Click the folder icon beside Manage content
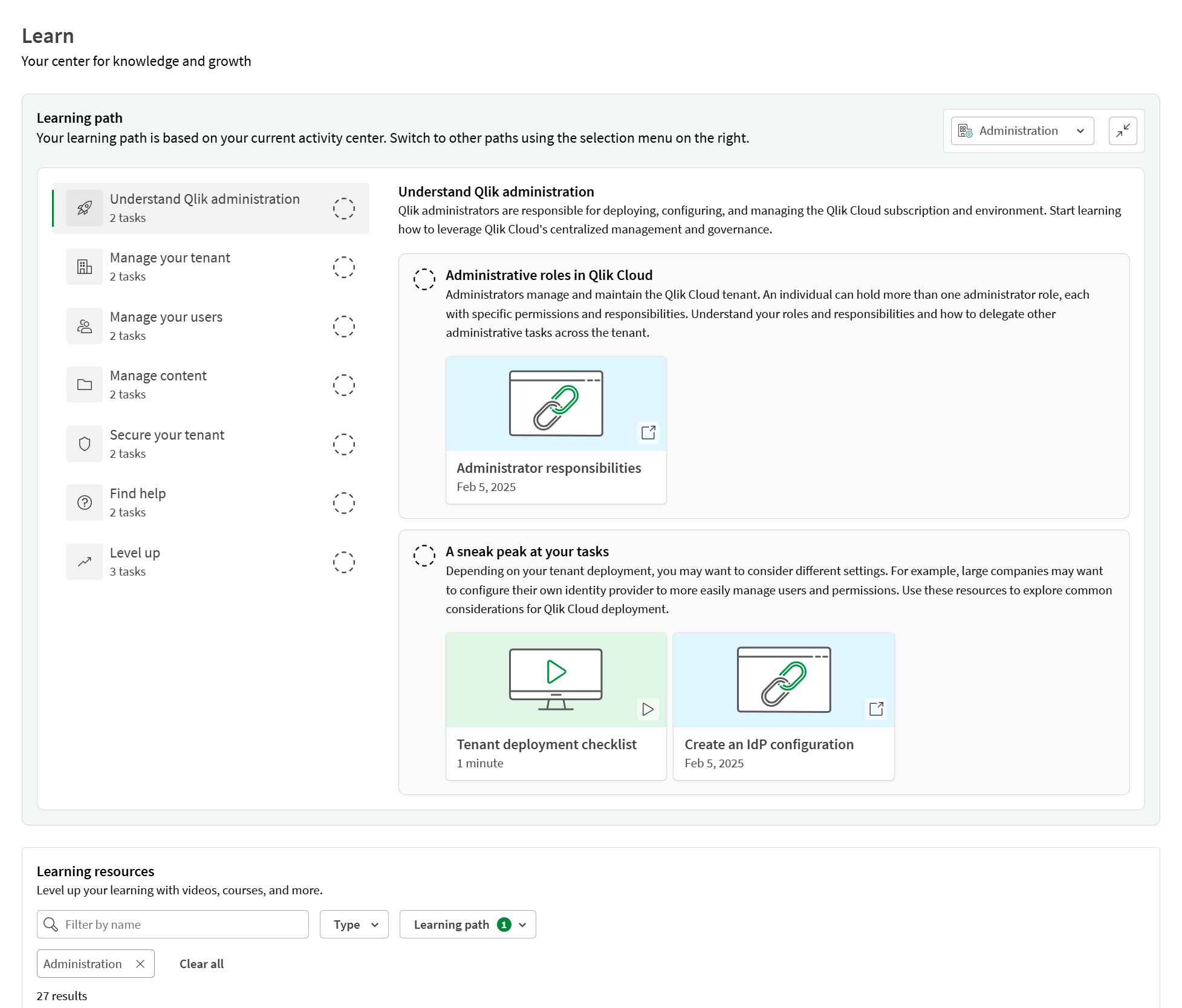Viewport: 1182px width, 1008px height. click(85, 385)
